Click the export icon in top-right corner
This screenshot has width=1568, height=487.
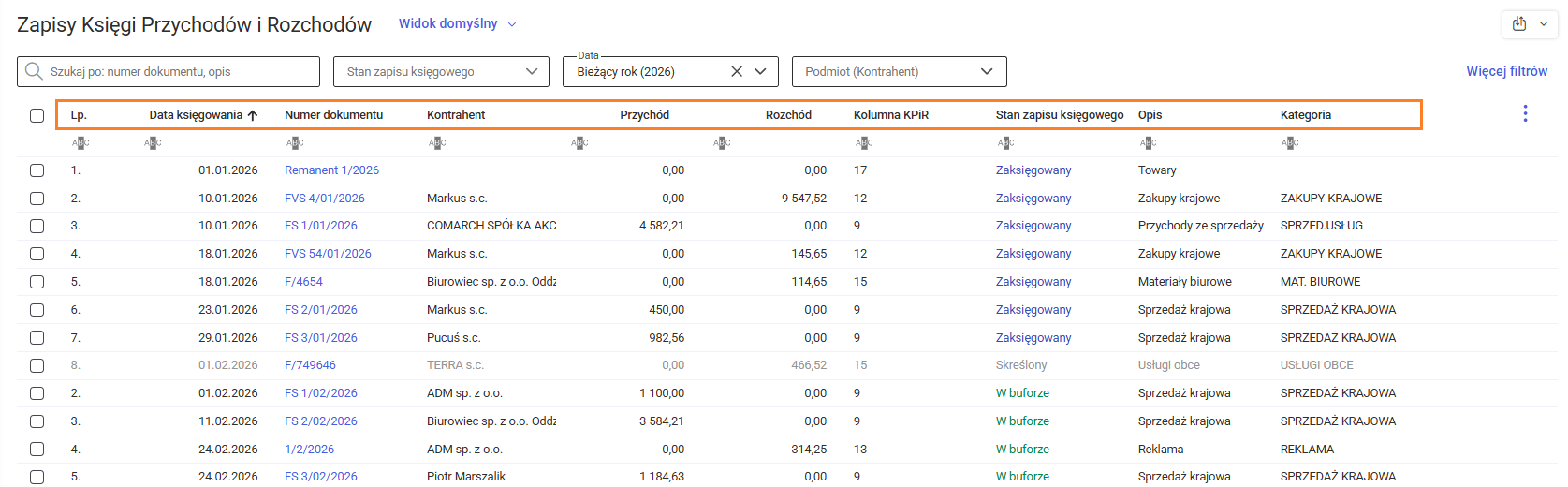pos(1519,24)
